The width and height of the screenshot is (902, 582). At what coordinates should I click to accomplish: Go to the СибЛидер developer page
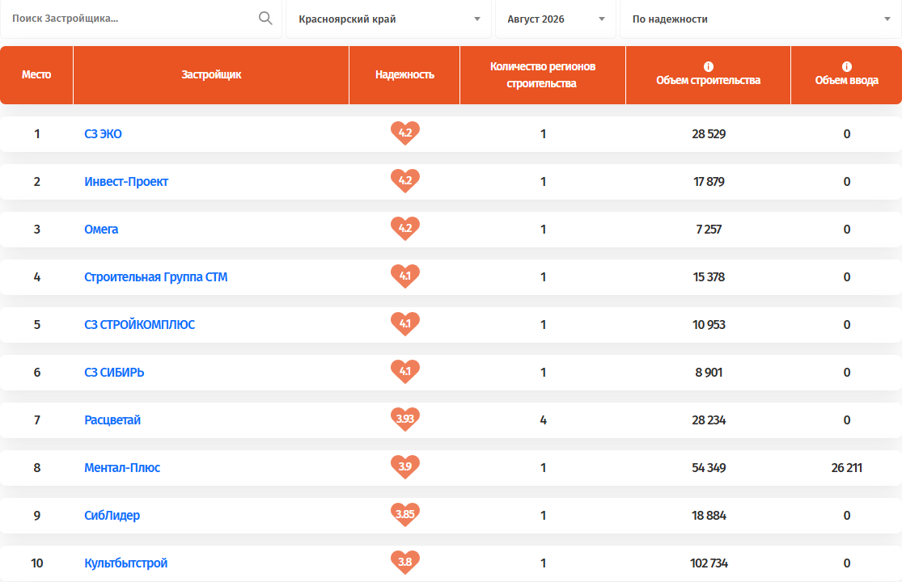[x=112, y=516]
